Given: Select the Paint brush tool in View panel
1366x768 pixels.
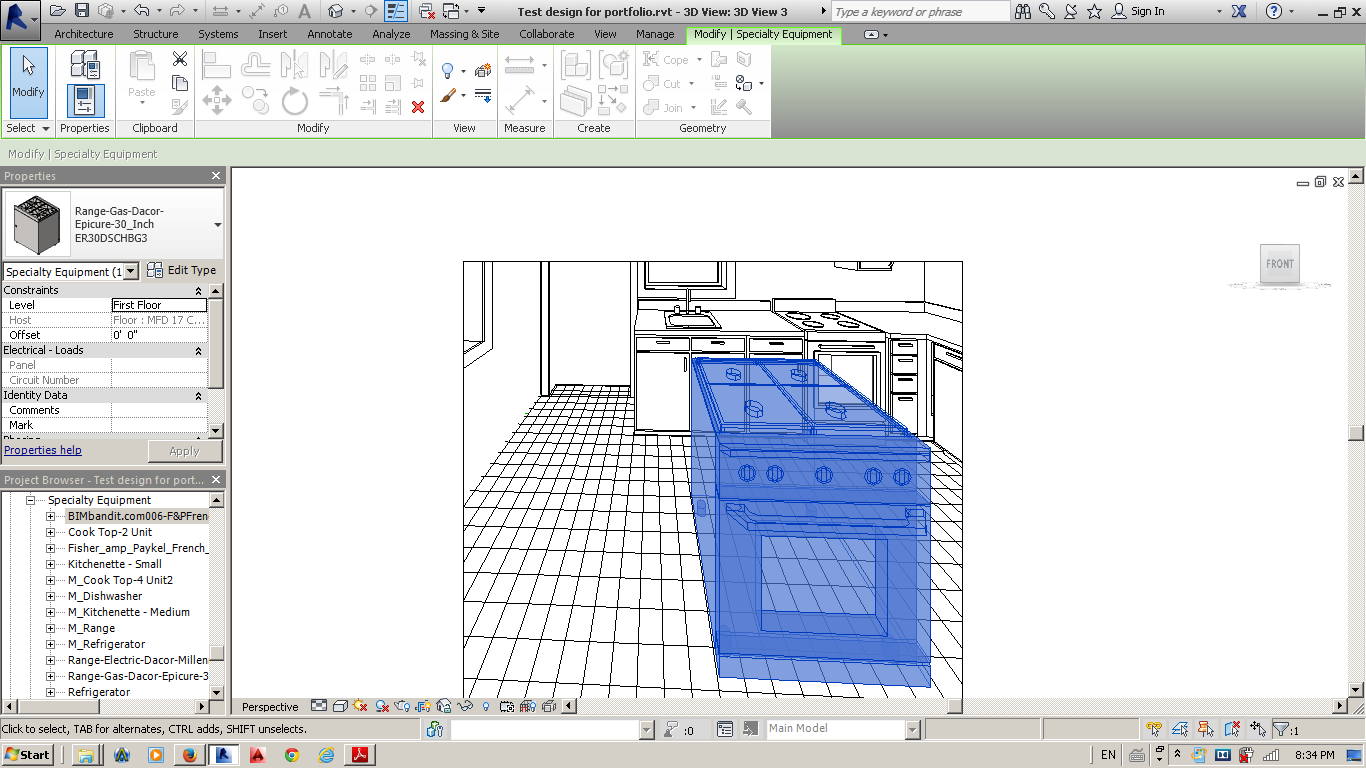Looking at the screenshot, I should [449, 97].
